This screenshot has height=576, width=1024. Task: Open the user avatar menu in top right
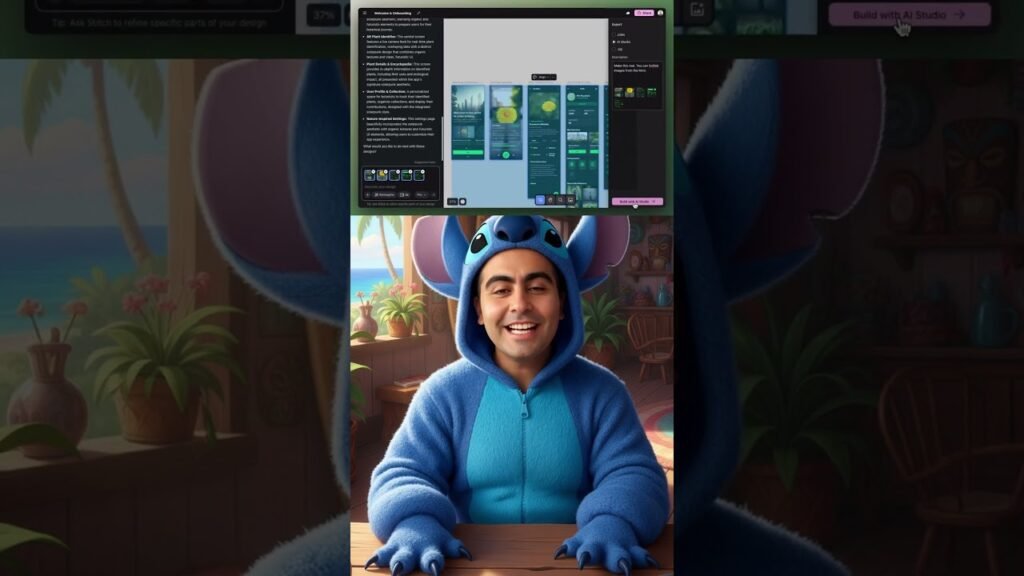[661, 13]
